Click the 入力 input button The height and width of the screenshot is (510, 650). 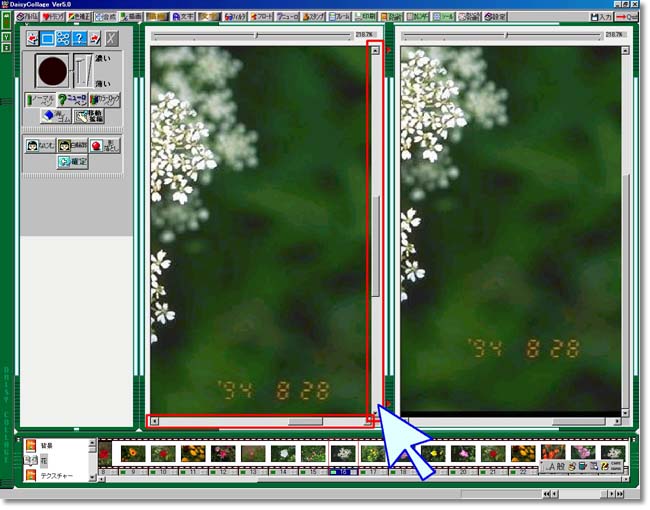coord(600,17)
